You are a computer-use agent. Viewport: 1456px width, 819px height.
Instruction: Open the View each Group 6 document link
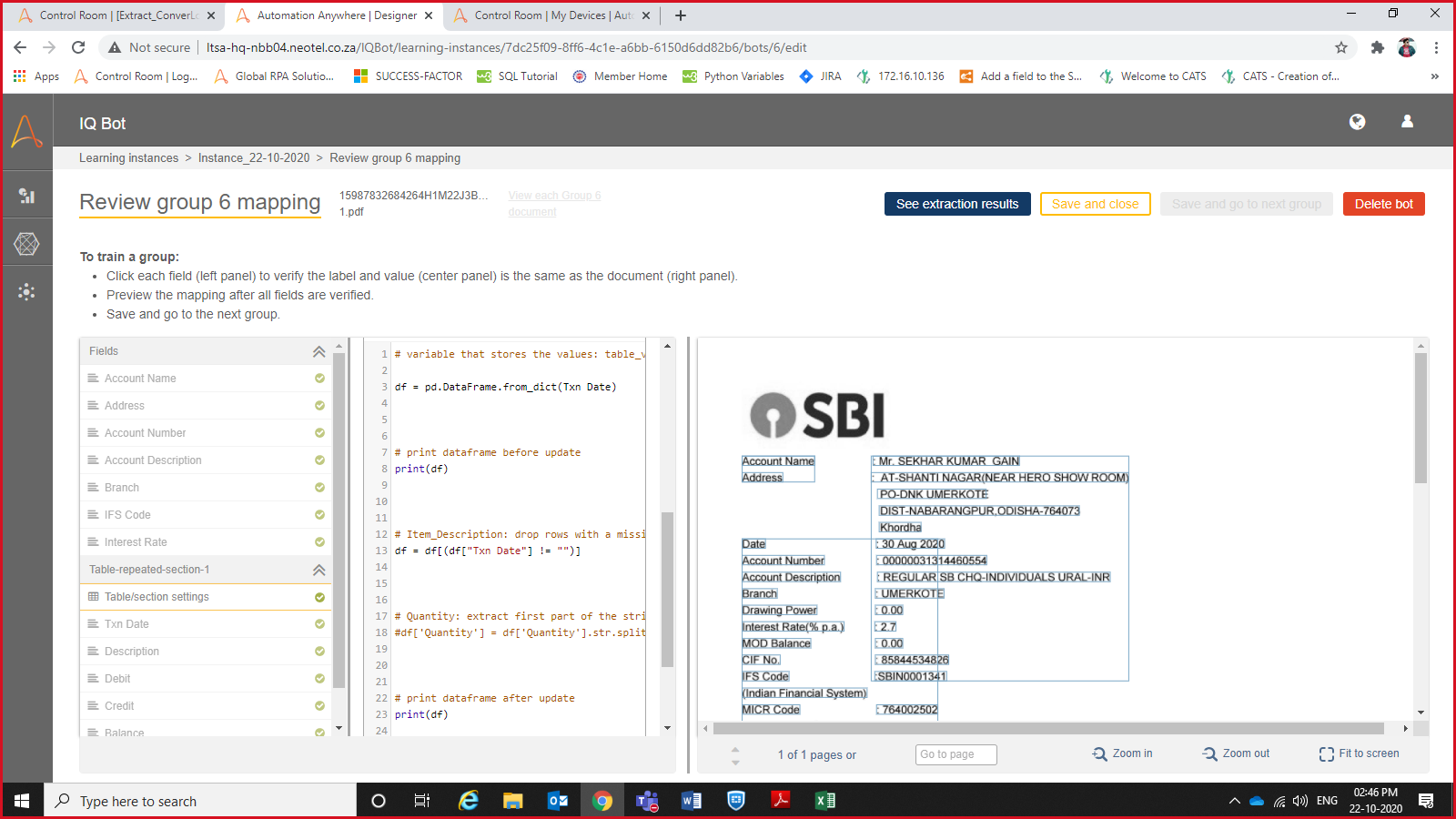coord(554,204)
